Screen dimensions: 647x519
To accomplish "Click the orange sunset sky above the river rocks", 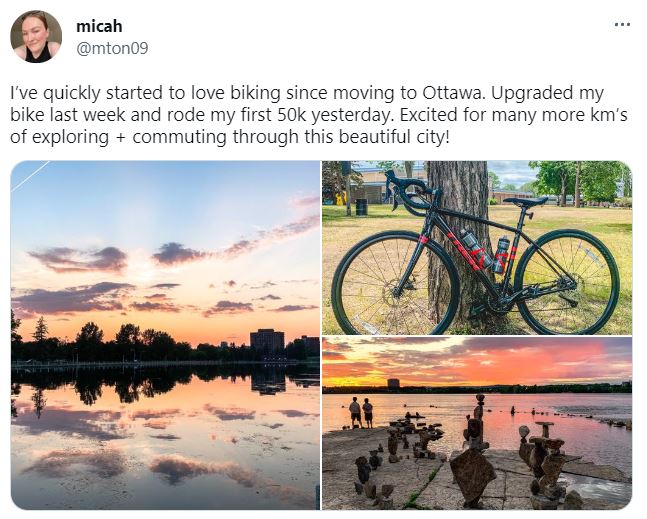I will (520, 362).
